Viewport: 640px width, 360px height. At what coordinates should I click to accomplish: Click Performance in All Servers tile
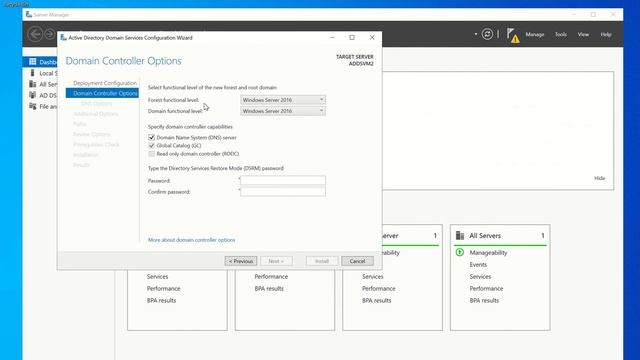pyautogui.click(x=486, y=289)
